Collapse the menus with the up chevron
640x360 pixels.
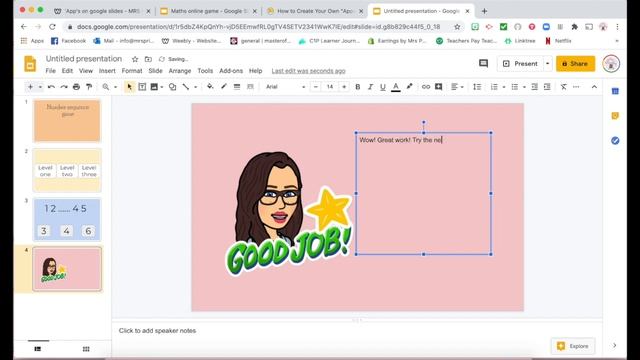click(x=594, y=87)
